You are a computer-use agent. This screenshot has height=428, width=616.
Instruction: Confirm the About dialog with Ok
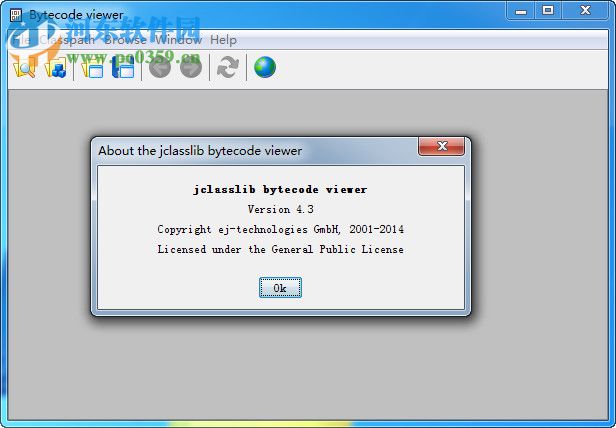pos(280,288)
